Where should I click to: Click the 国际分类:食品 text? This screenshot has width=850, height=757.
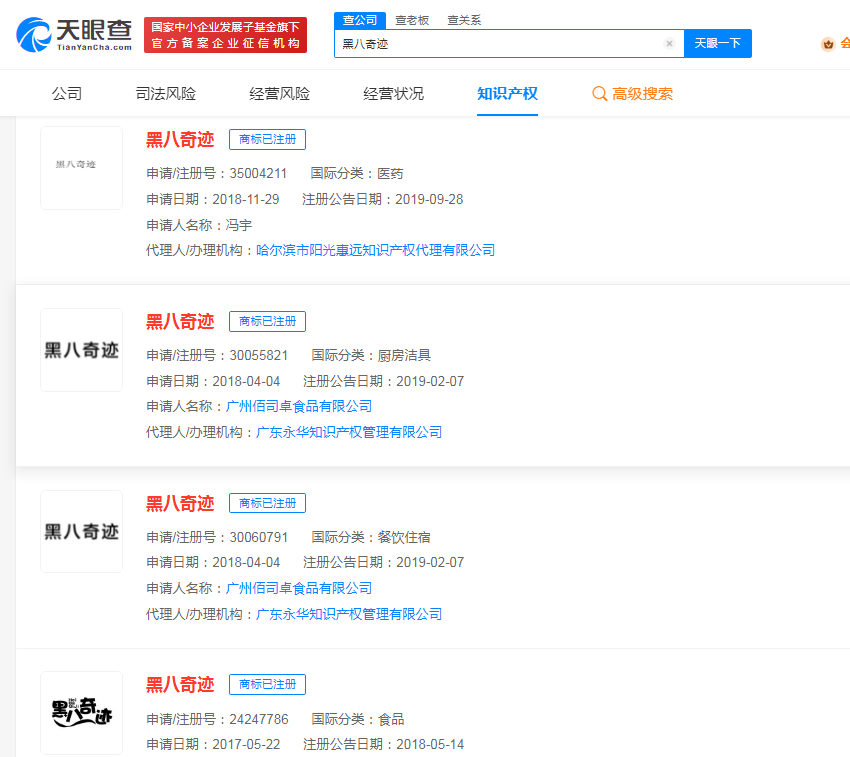point(358,719)
